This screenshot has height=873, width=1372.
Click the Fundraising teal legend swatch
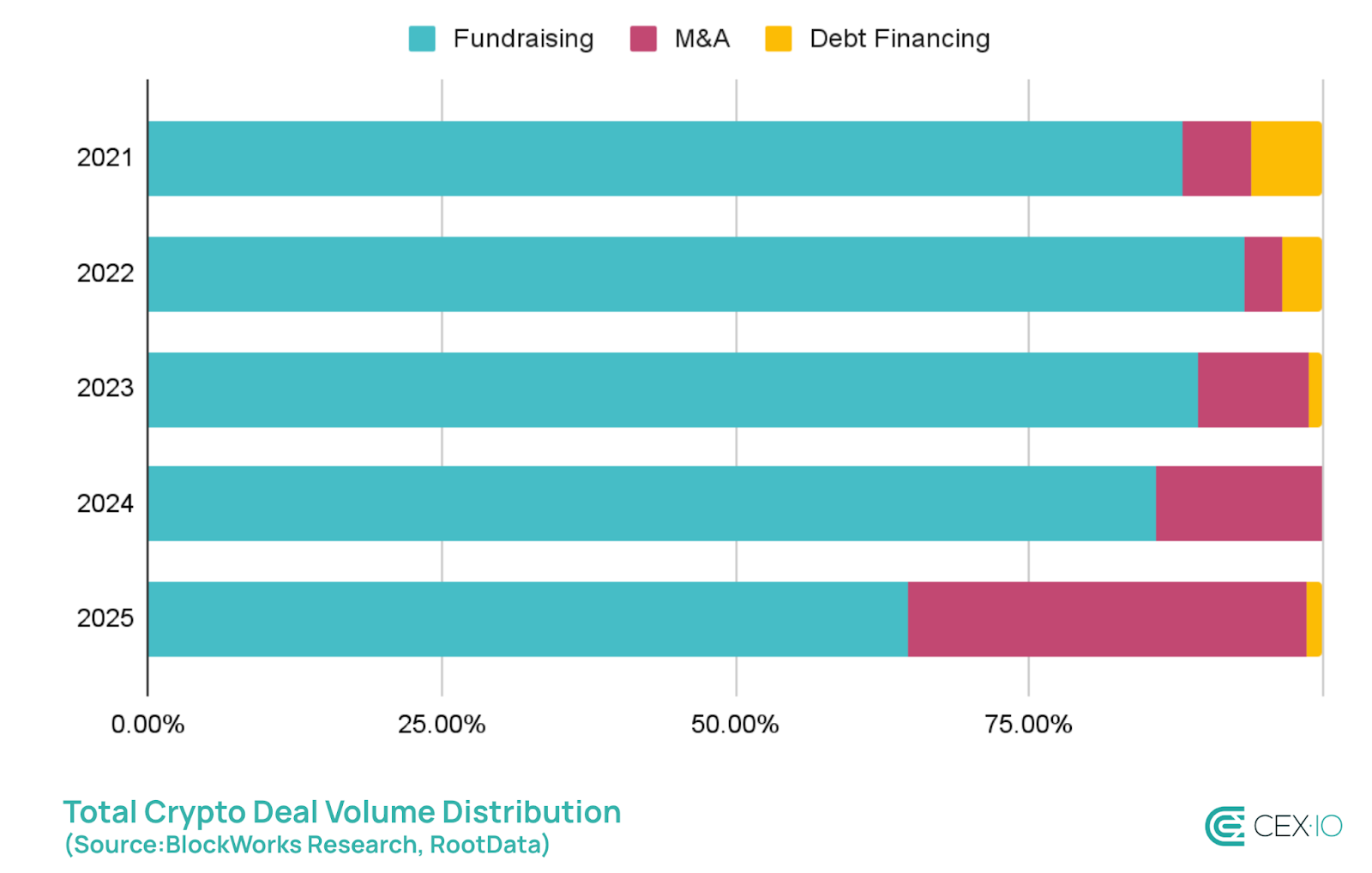pyautogui.click(x=422, y=39)
